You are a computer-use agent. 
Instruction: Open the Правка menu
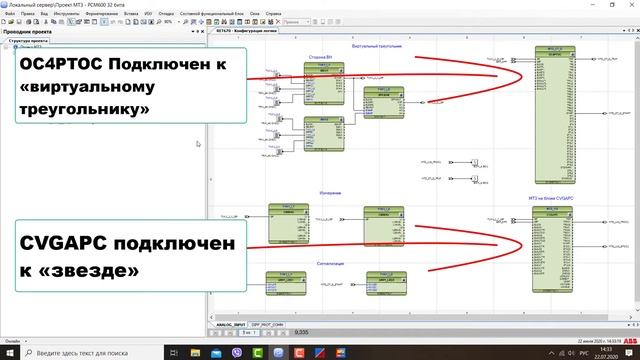pos(28,13)
